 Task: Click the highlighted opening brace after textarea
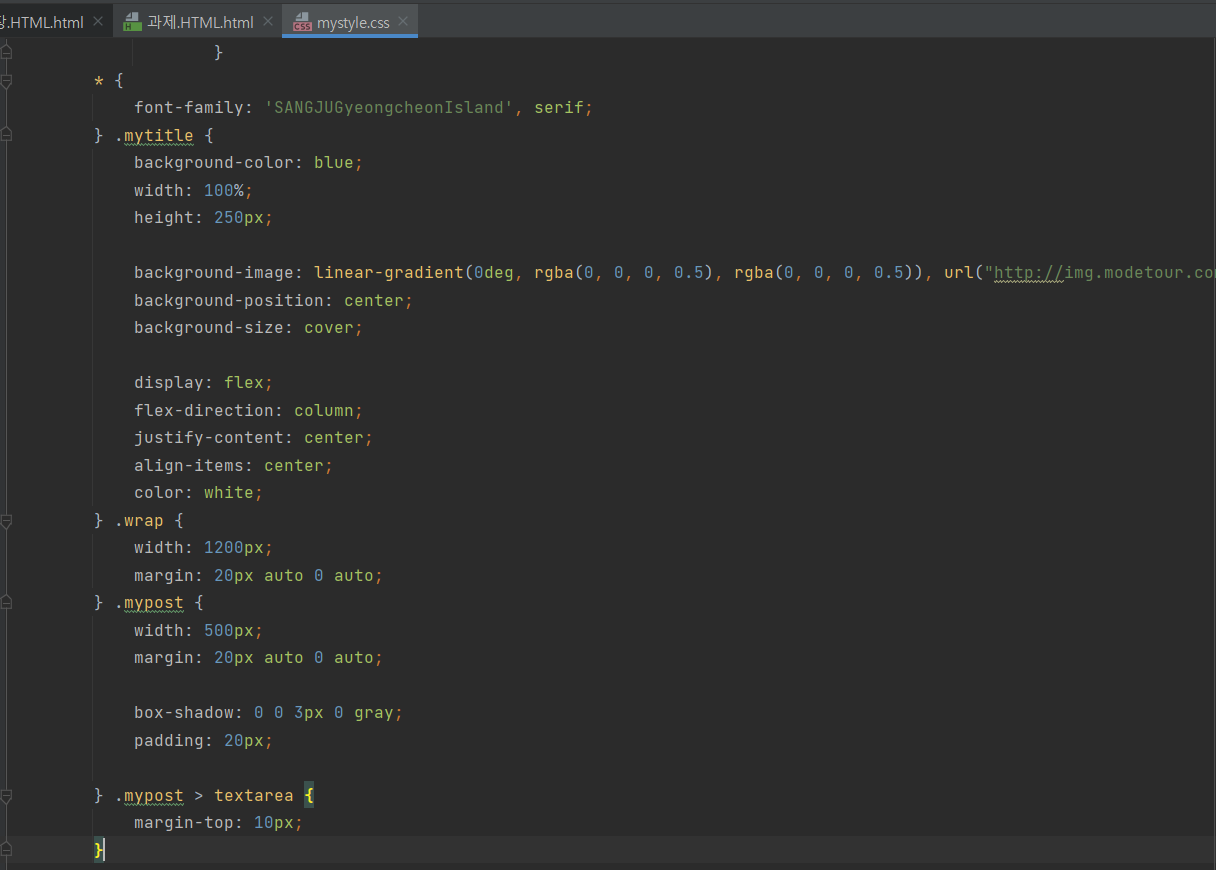[x=309, y=796]
